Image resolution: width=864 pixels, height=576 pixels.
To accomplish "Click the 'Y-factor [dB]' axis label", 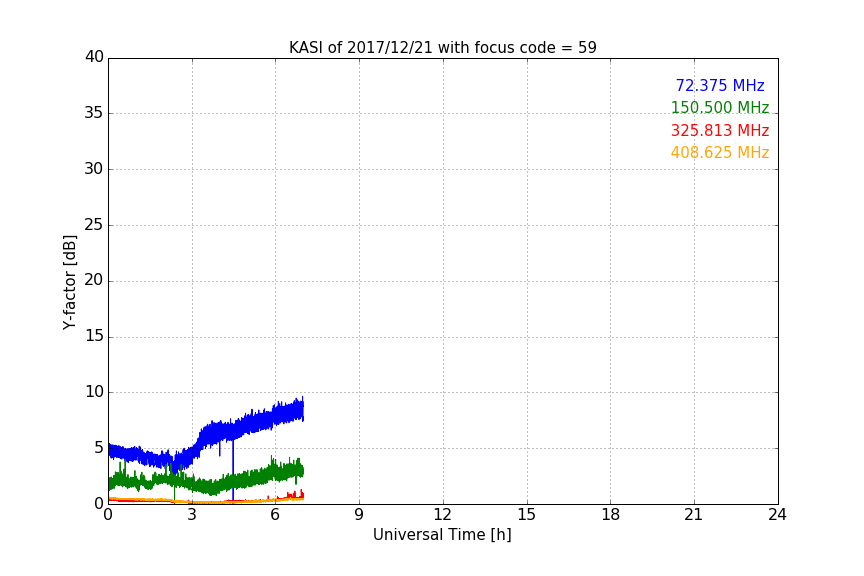I will (x=69, y=282).
